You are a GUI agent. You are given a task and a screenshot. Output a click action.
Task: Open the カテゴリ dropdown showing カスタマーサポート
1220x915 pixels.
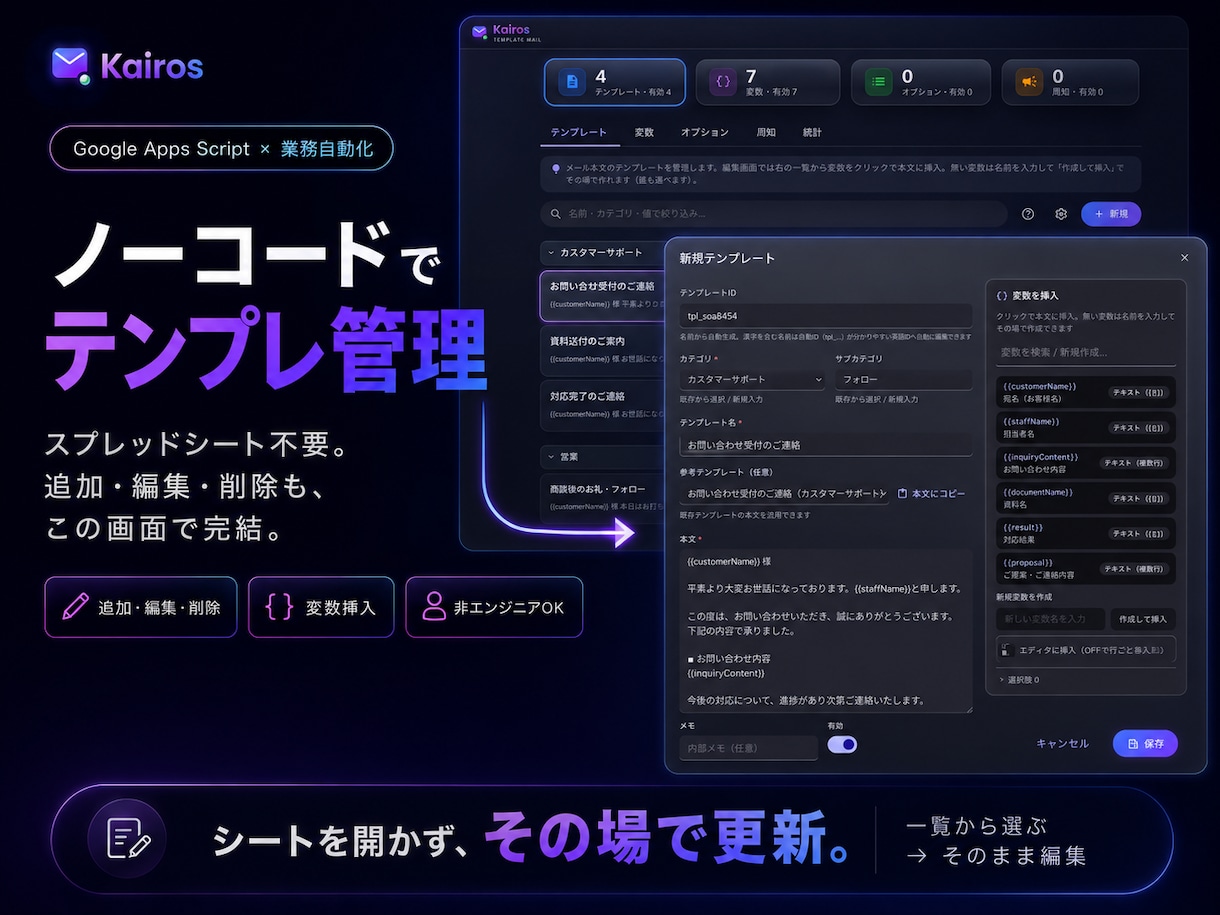[x=752, y=380]
